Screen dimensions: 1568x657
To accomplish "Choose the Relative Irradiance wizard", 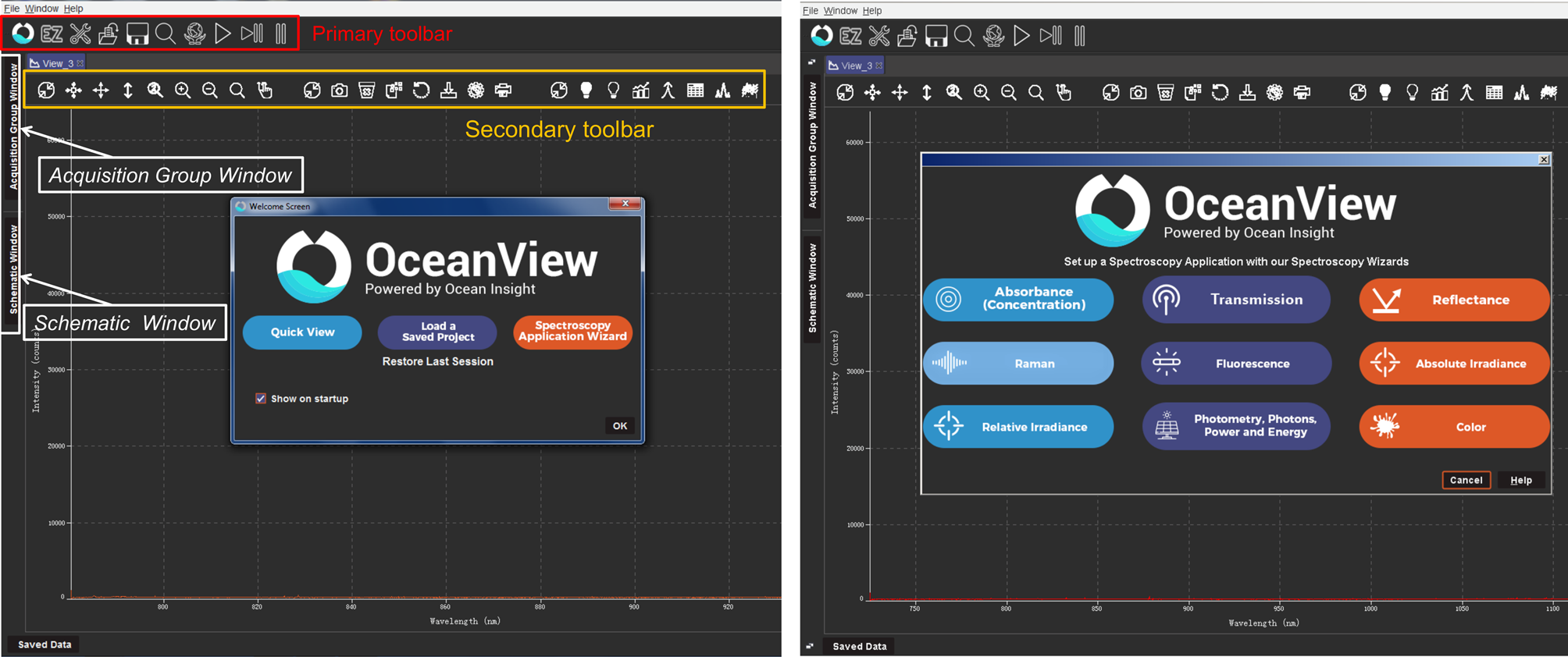I will click(x=1018, y=426).
